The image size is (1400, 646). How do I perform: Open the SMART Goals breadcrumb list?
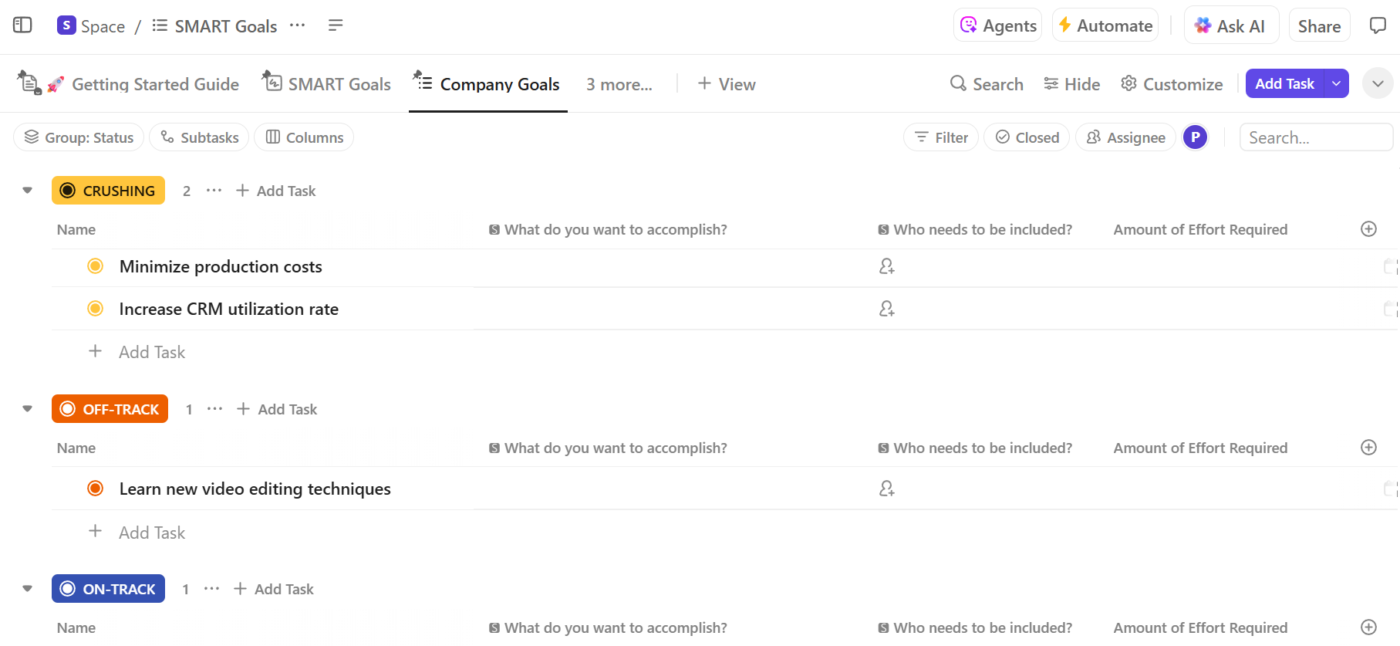215,26
